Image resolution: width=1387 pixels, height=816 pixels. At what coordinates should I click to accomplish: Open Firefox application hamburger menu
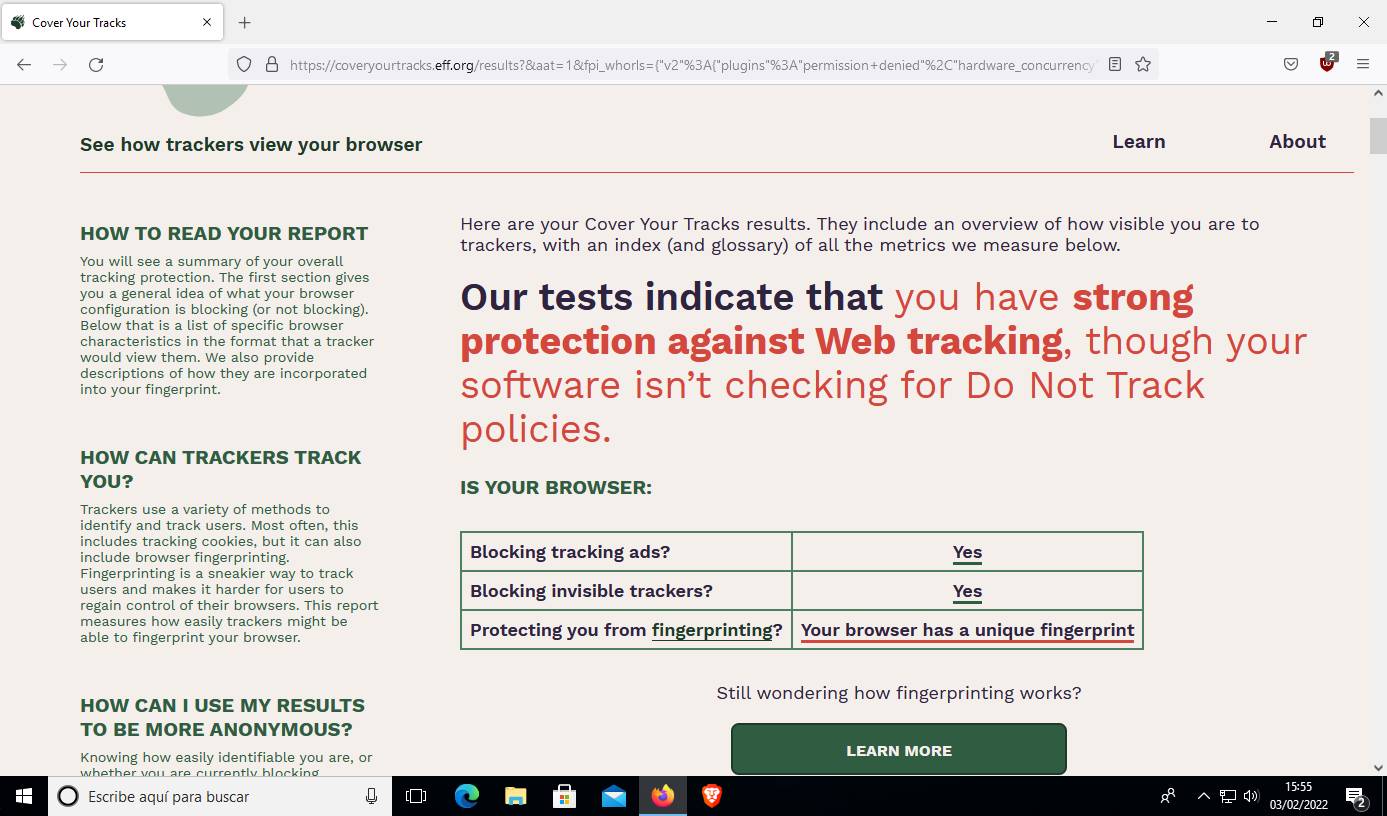[1363, 65]
